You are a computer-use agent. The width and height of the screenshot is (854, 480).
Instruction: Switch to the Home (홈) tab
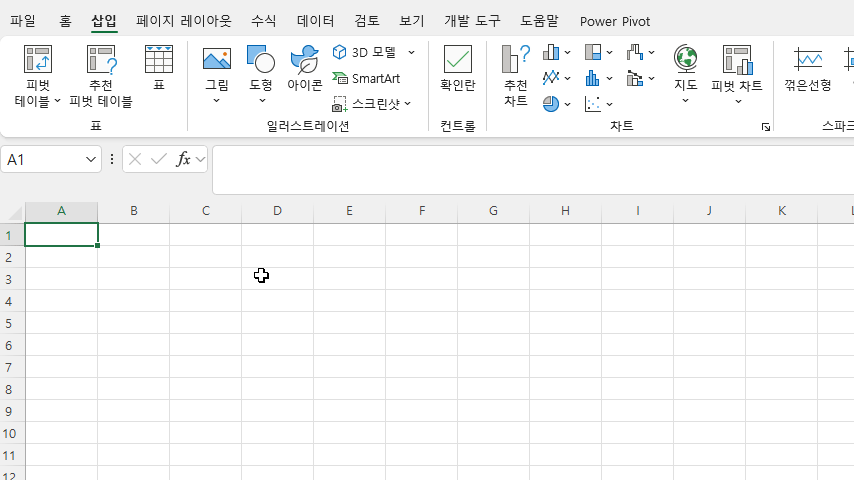point(65,21)
